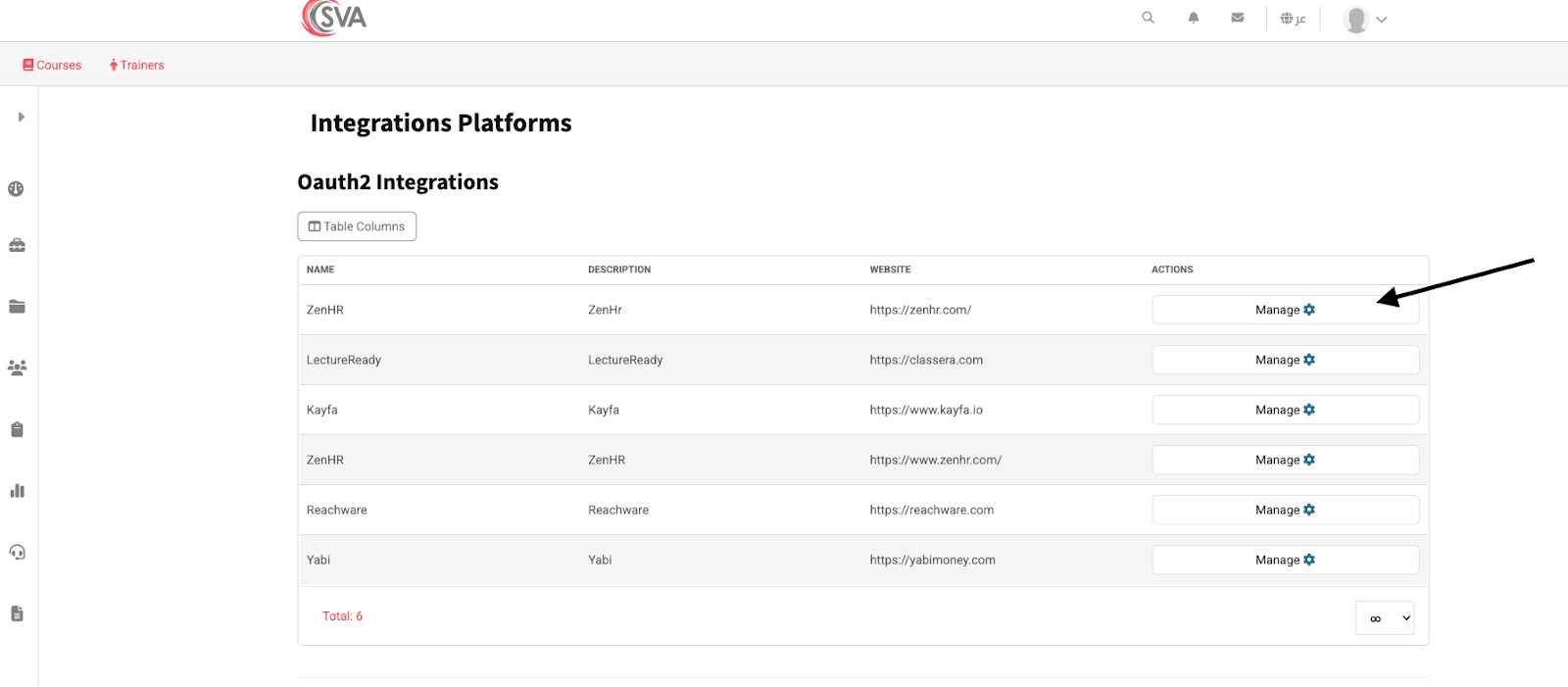
Task: Open notifications bell
Action: (x=1194, y=18)
